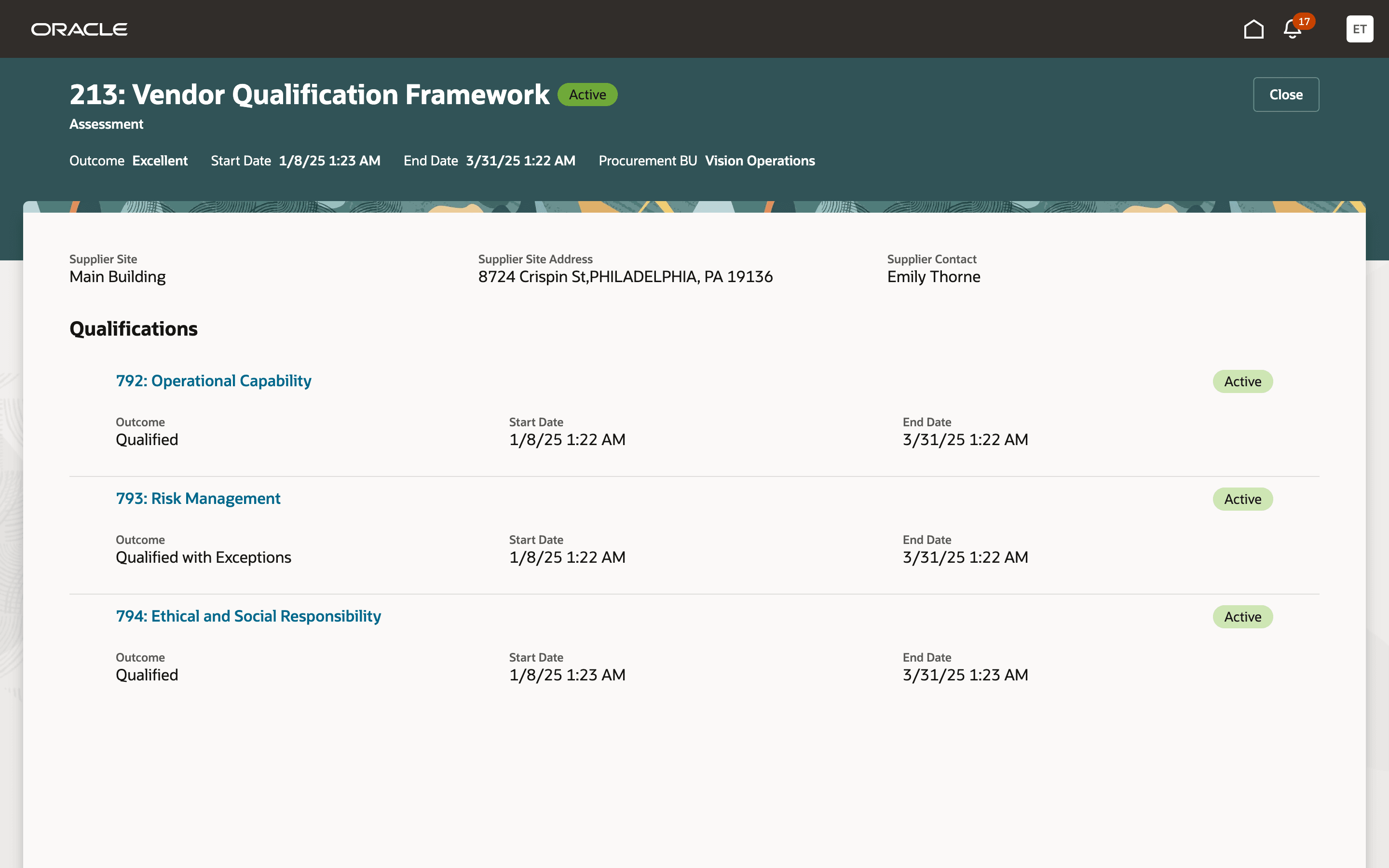Click the Active badge beside assessment title
1389x868 pixels.
click(x=587, y=95)
